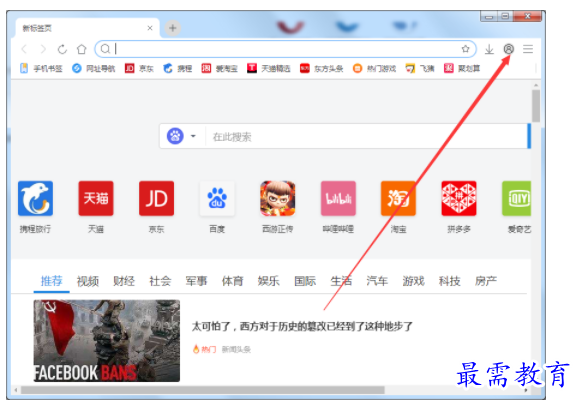Image resolution: width=578 pixels, height=406 pixels.
Task: Switch to the 财经 news tab
Action: (124, 281)
